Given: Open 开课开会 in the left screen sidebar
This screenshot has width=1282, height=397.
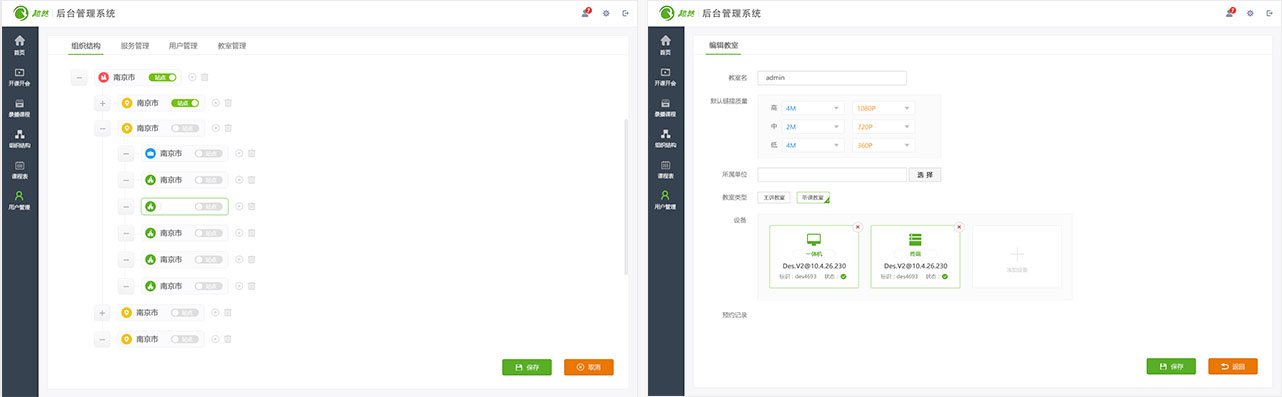Looking at the screenshot, I should (x=19, y=76).
